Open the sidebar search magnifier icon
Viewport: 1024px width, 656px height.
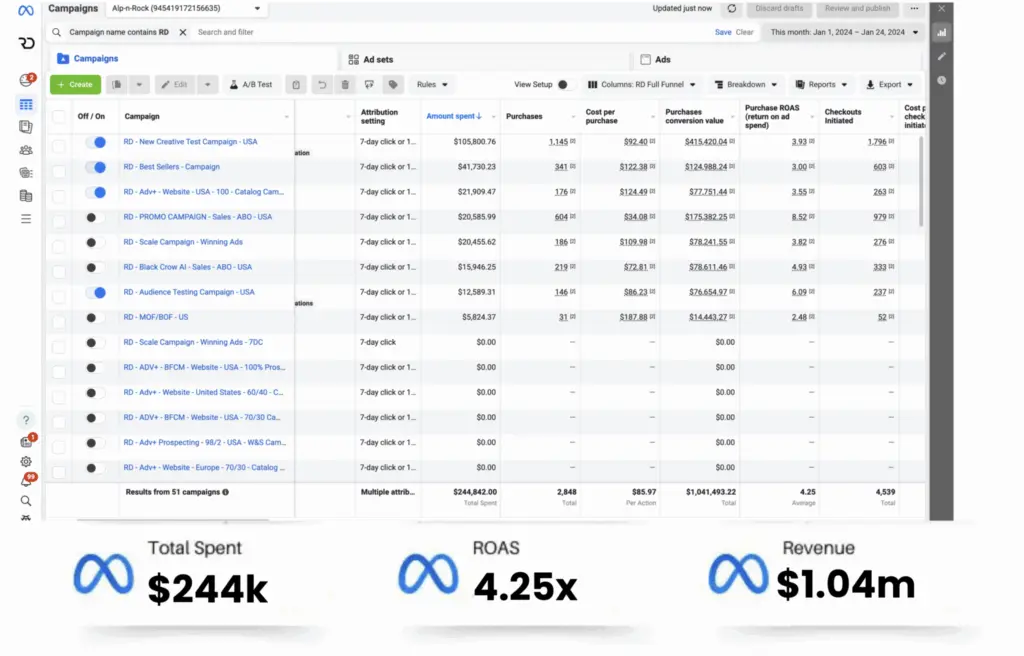25,501
